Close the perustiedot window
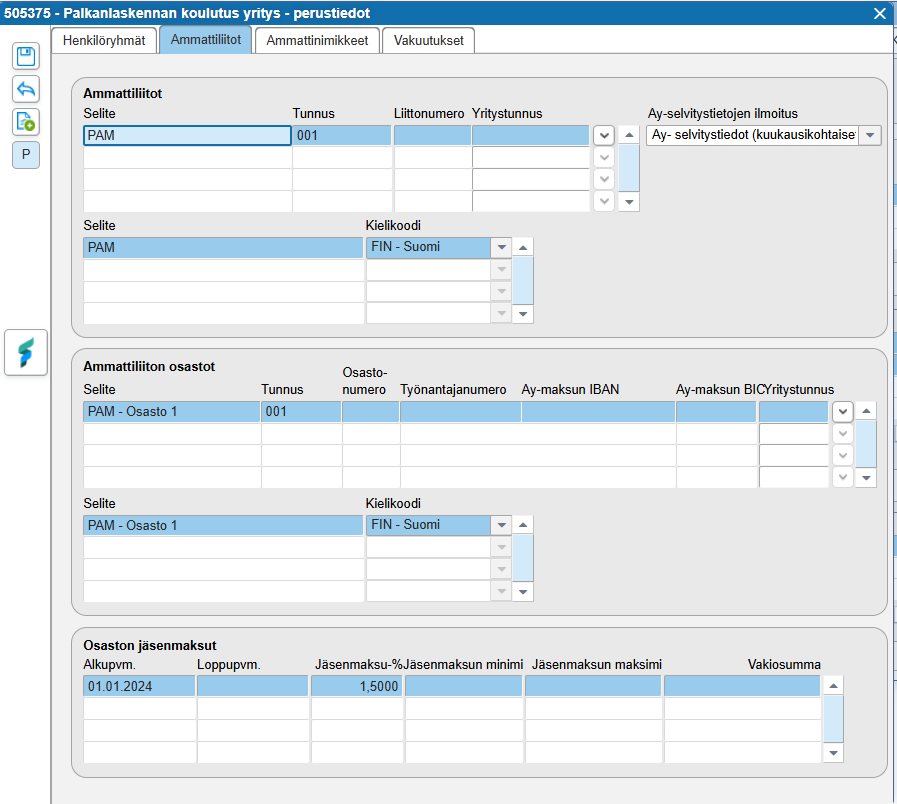 pyautogui.click(x=880, y=13)
